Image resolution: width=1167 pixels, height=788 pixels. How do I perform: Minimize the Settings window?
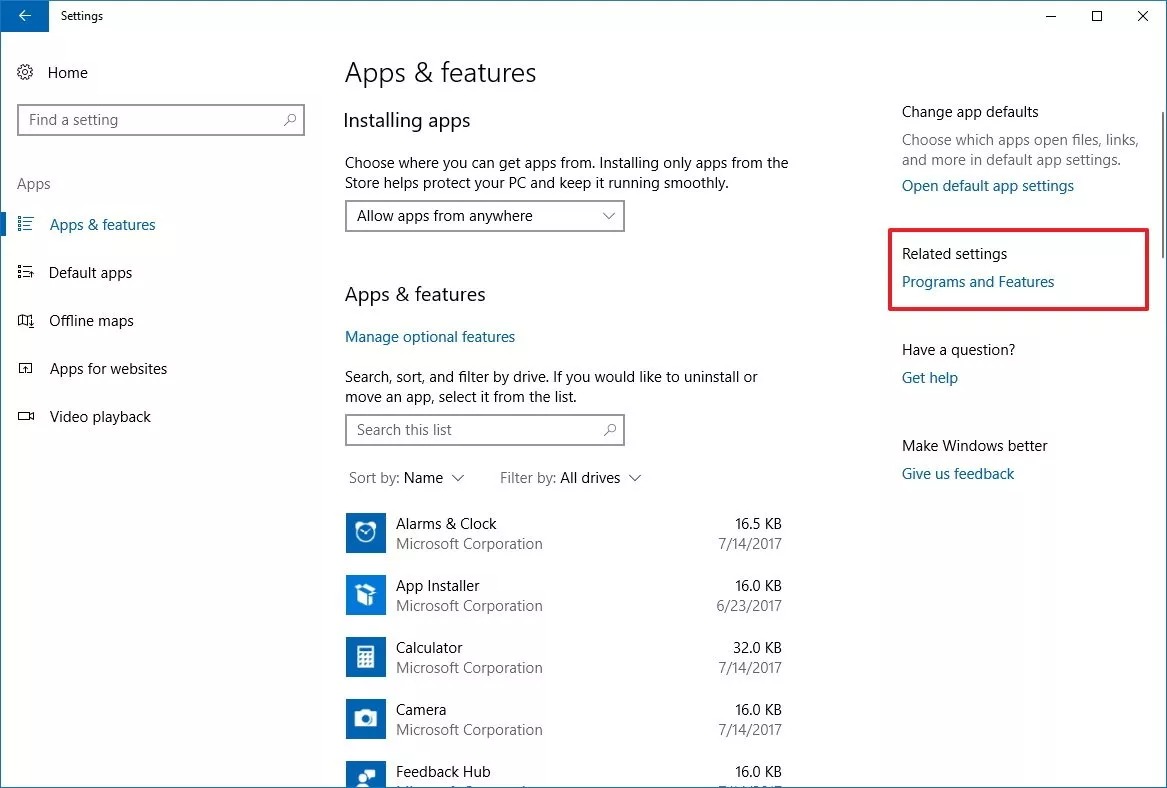1051,16
